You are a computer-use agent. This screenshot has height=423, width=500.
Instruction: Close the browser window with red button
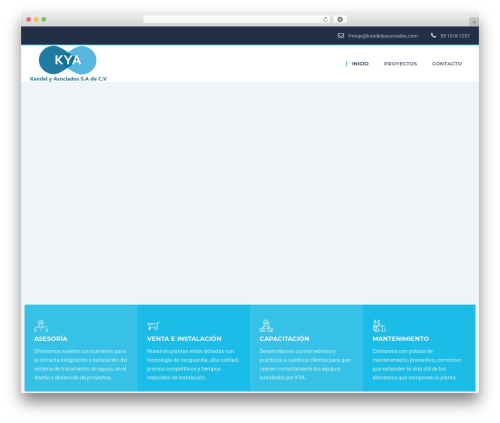[x=29, y=20]
